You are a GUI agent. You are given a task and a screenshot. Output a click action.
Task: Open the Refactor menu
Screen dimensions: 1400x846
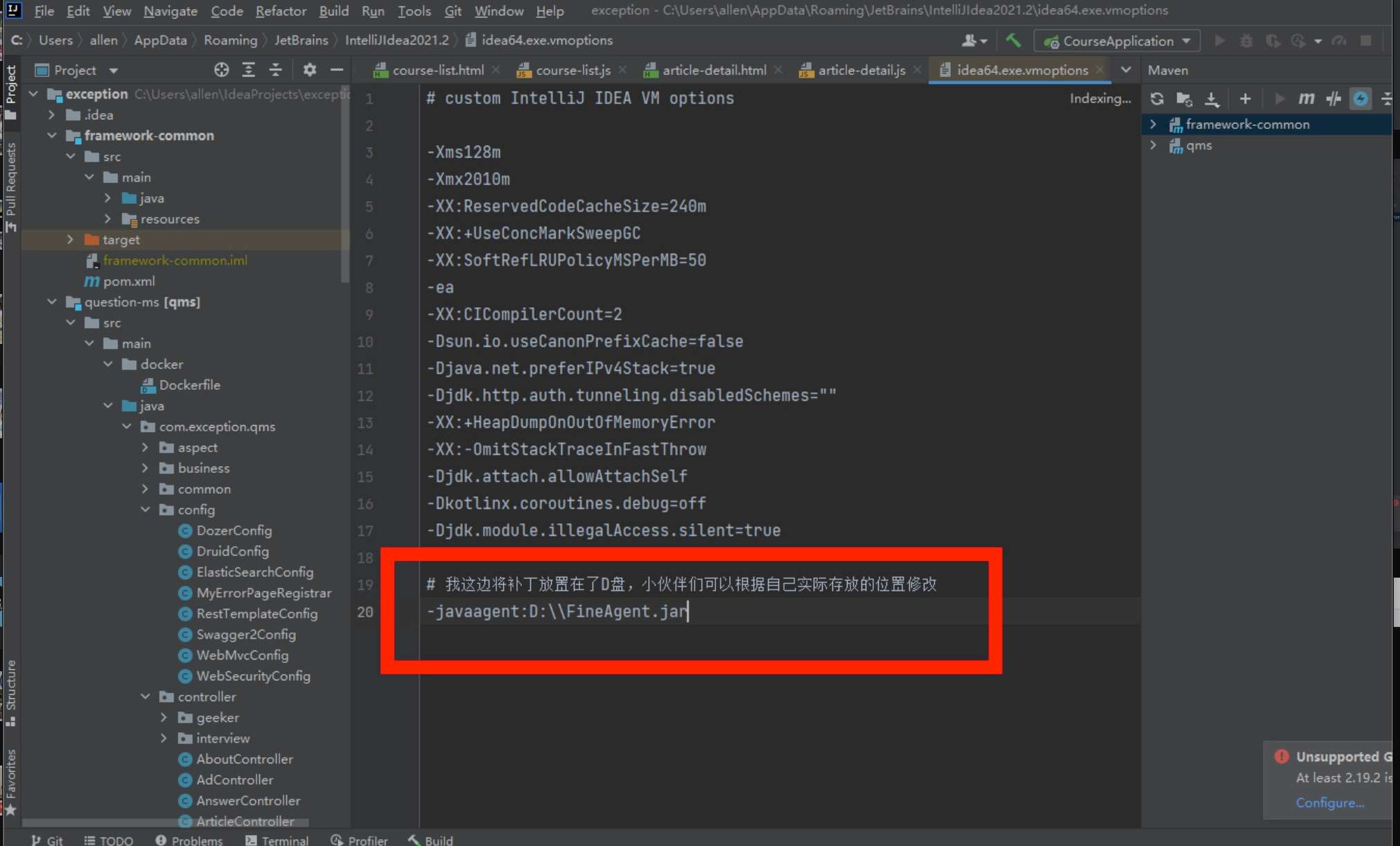tap(281, 11)
